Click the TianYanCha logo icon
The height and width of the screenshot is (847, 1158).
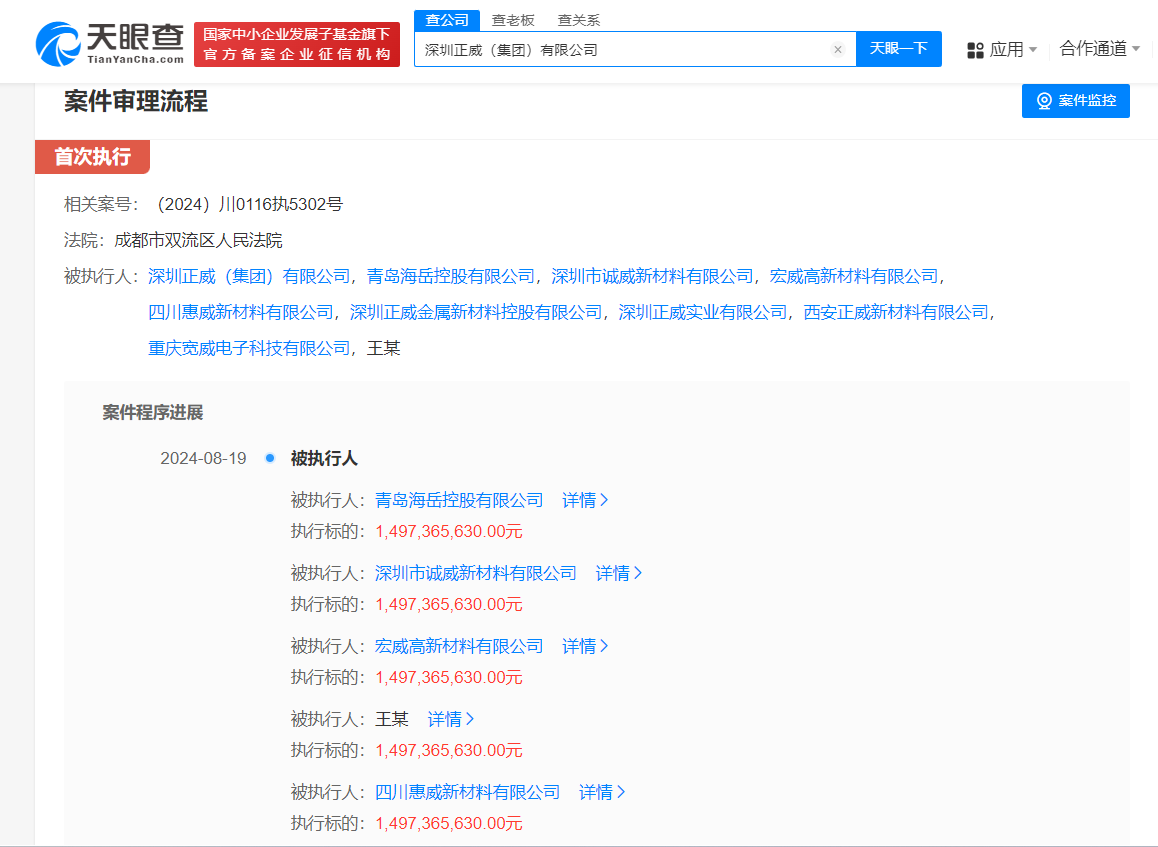[x=60, y=43]
